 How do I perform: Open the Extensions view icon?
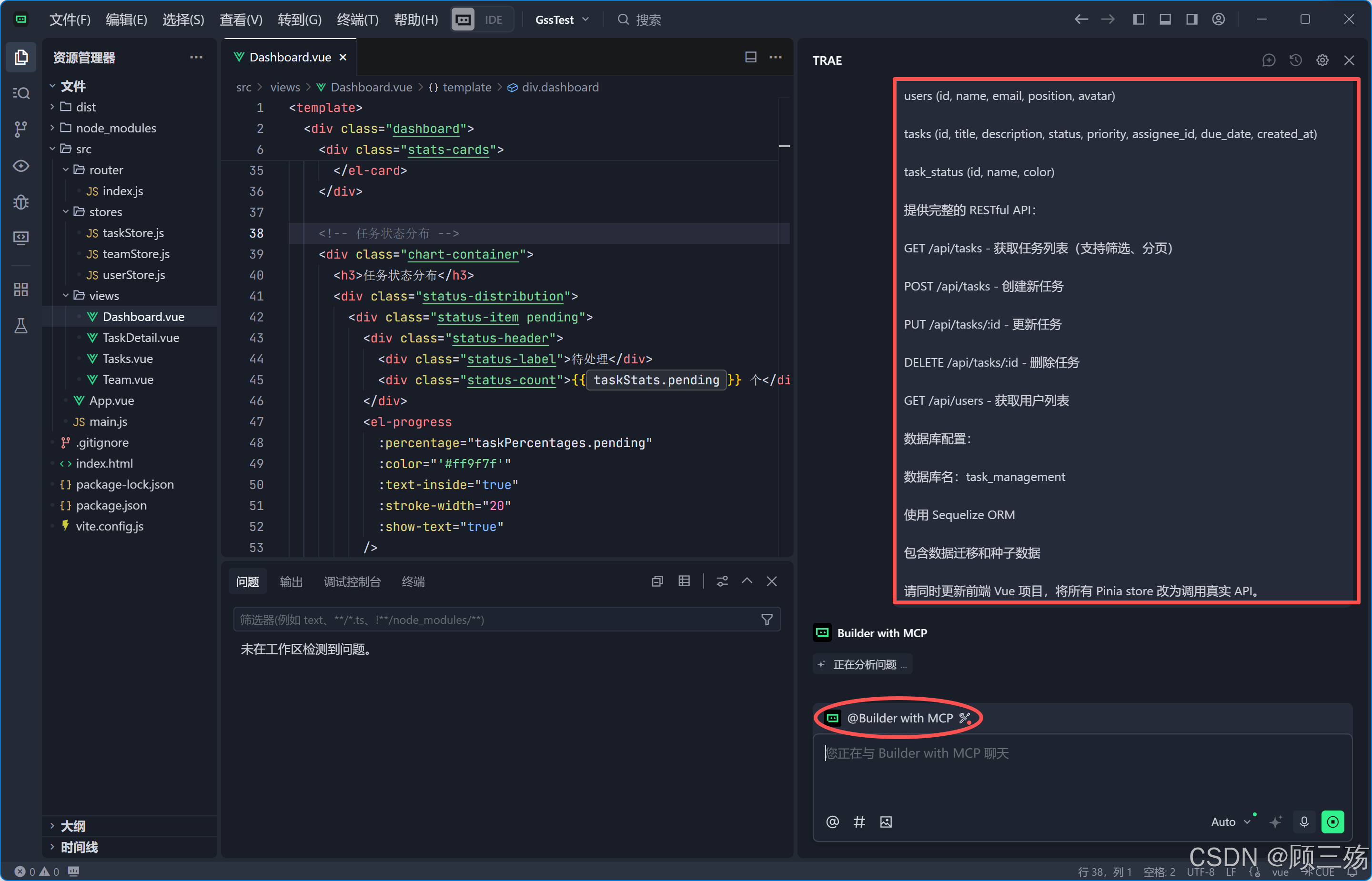(x=21, y=290)
